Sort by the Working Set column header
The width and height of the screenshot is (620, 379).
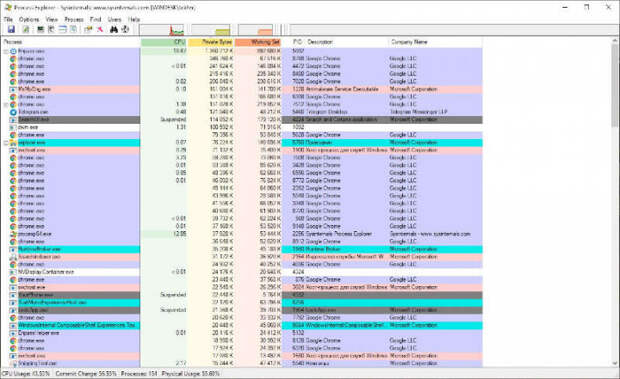point(258,42)
